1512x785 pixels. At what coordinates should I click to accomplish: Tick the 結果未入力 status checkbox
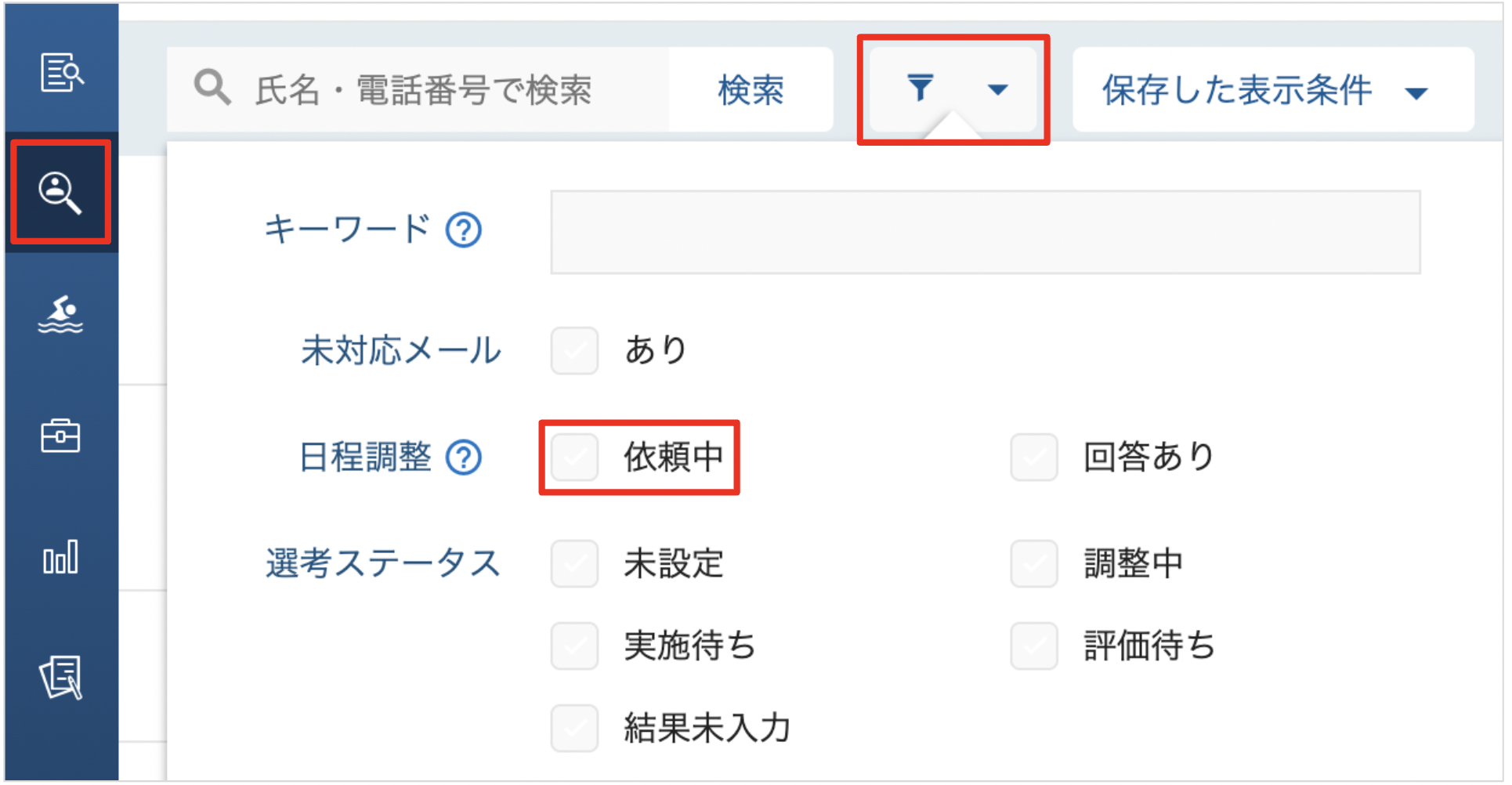pyautogui.click(x=574, y=729)
